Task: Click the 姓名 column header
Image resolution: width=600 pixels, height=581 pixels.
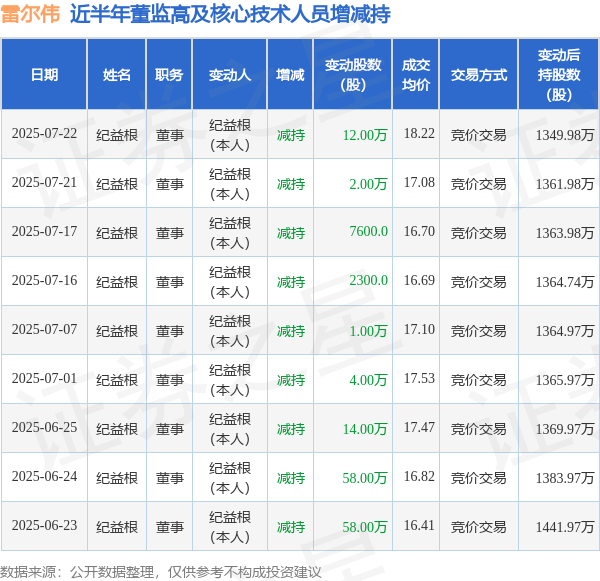Action: point(117,75)
